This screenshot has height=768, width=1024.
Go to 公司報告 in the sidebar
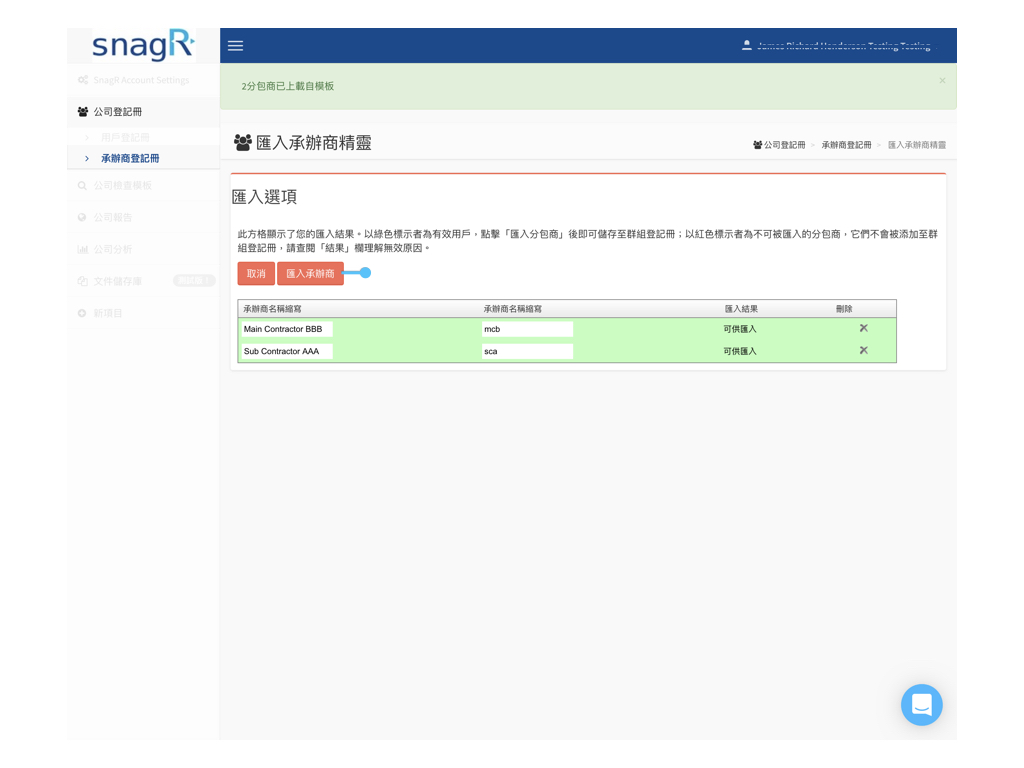112,217
